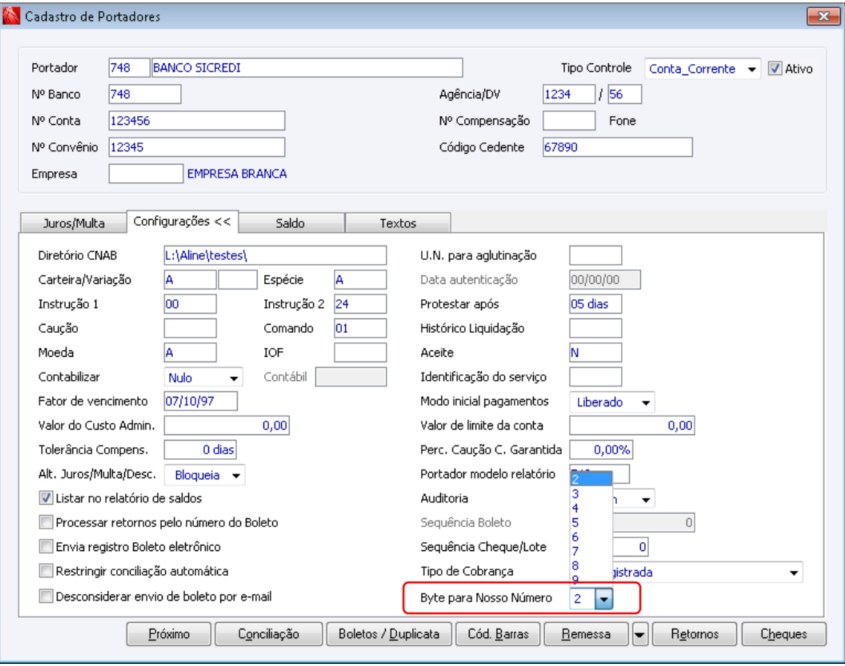Click the Comando field 01
Screen dimensions: 845x666
tap(360, 328)
